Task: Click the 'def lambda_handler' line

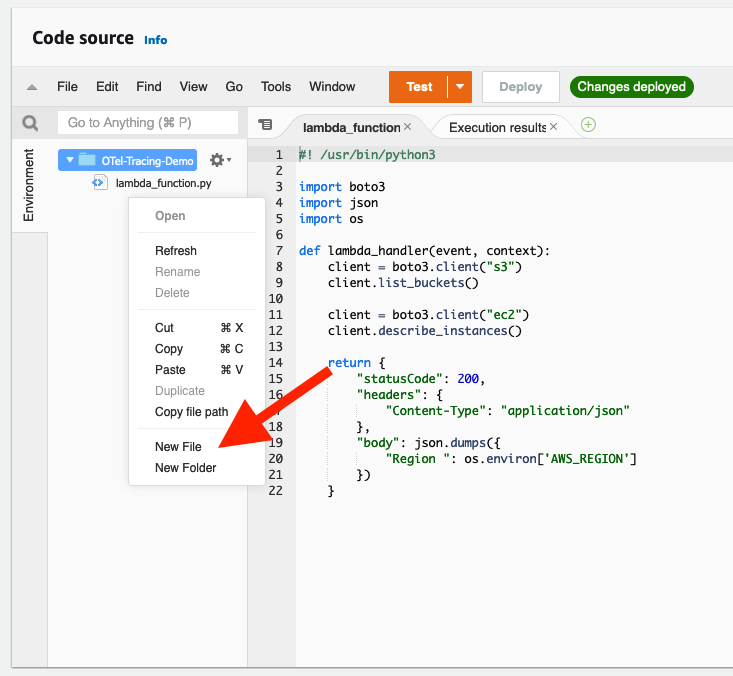Action: coord(424,251)
